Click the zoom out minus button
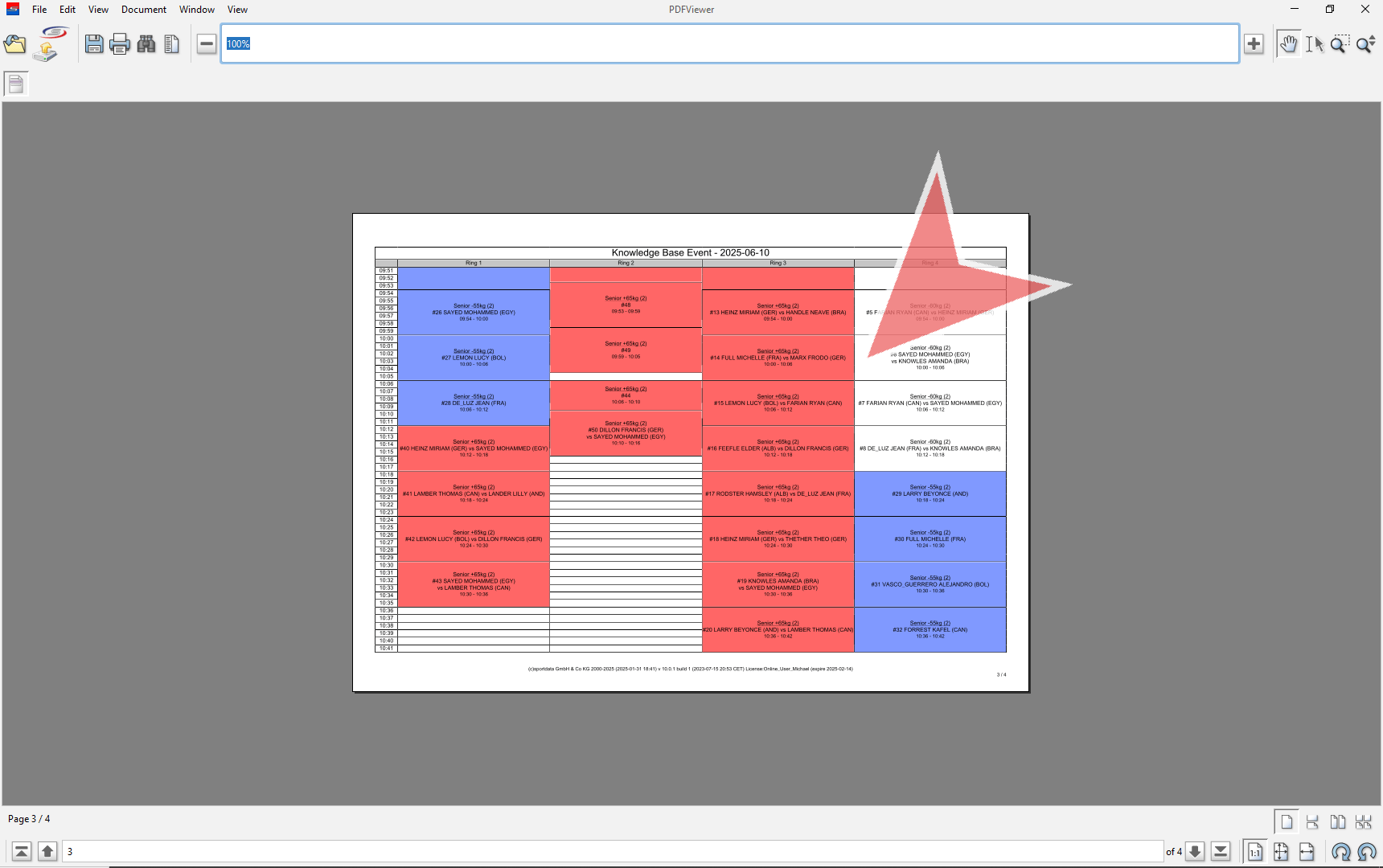 [x=207, y=44]
